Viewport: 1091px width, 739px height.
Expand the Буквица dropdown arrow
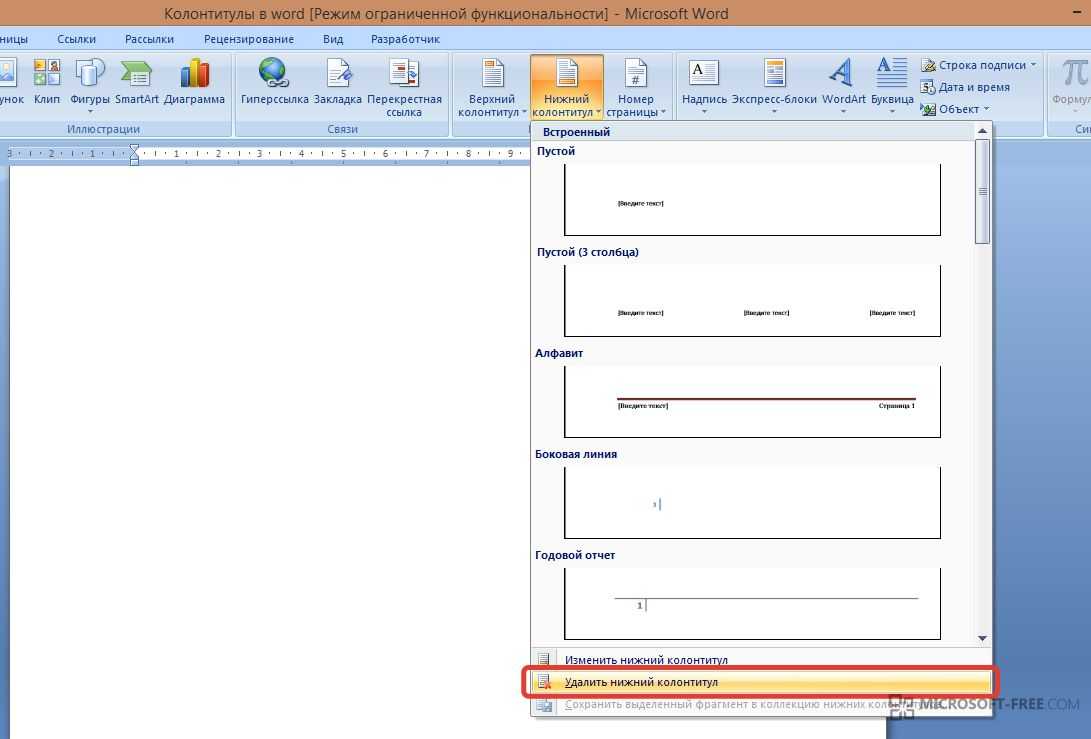(892, 111)
